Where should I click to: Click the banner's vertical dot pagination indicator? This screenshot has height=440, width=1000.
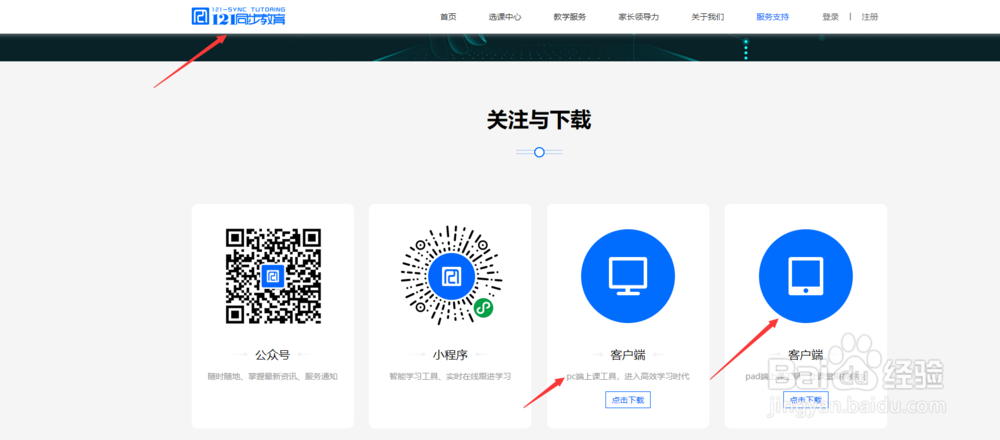click(x=746, y=50)
